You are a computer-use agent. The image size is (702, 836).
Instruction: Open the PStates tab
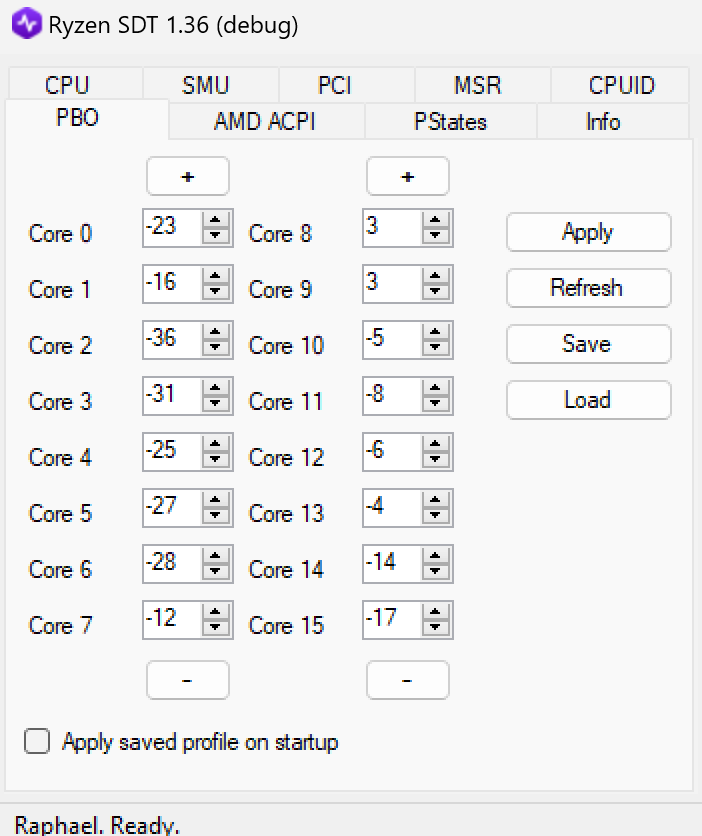click(x=451, y=122)
